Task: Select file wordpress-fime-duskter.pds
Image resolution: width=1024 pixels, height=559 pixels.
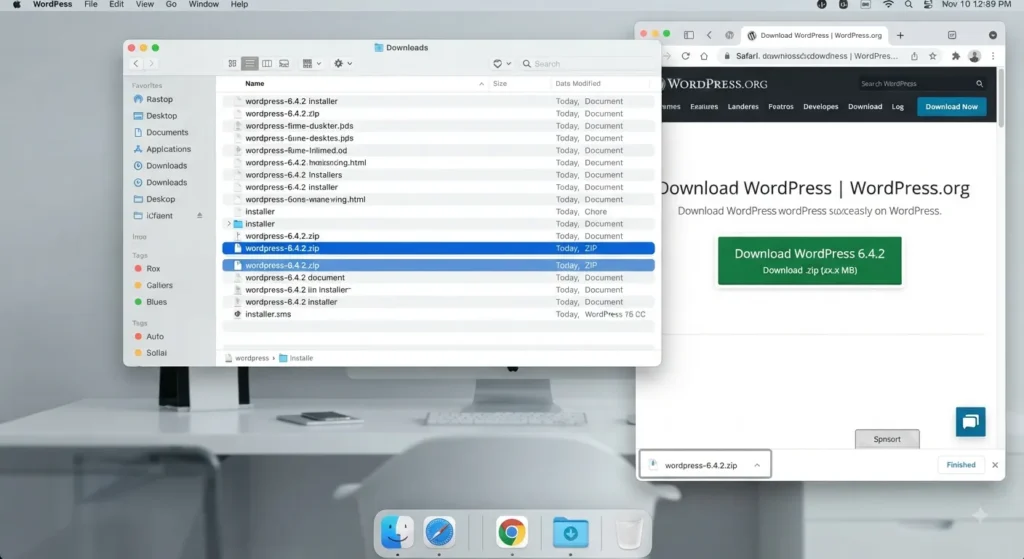Action: pos(438,125)
